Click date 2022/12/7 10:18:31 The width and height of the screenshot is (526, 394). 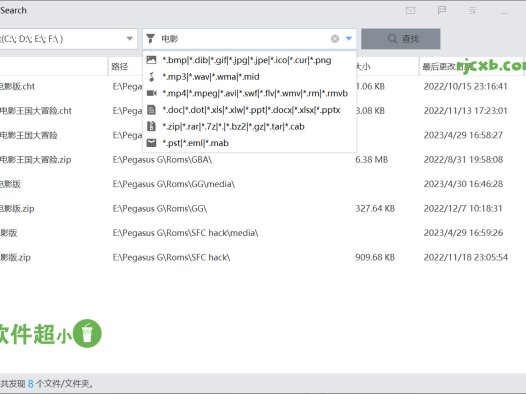click(463, 209)
